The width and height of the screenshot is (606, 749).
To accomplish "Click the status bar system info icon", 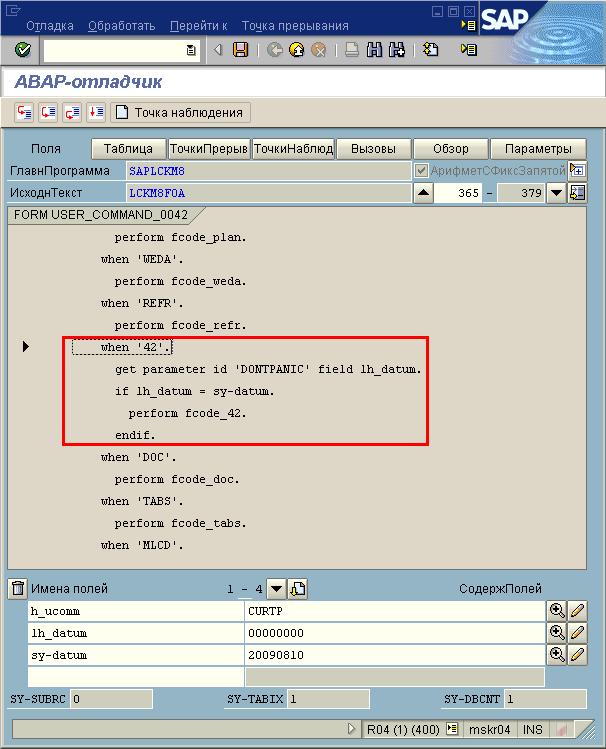I will [x=451, y=729].
